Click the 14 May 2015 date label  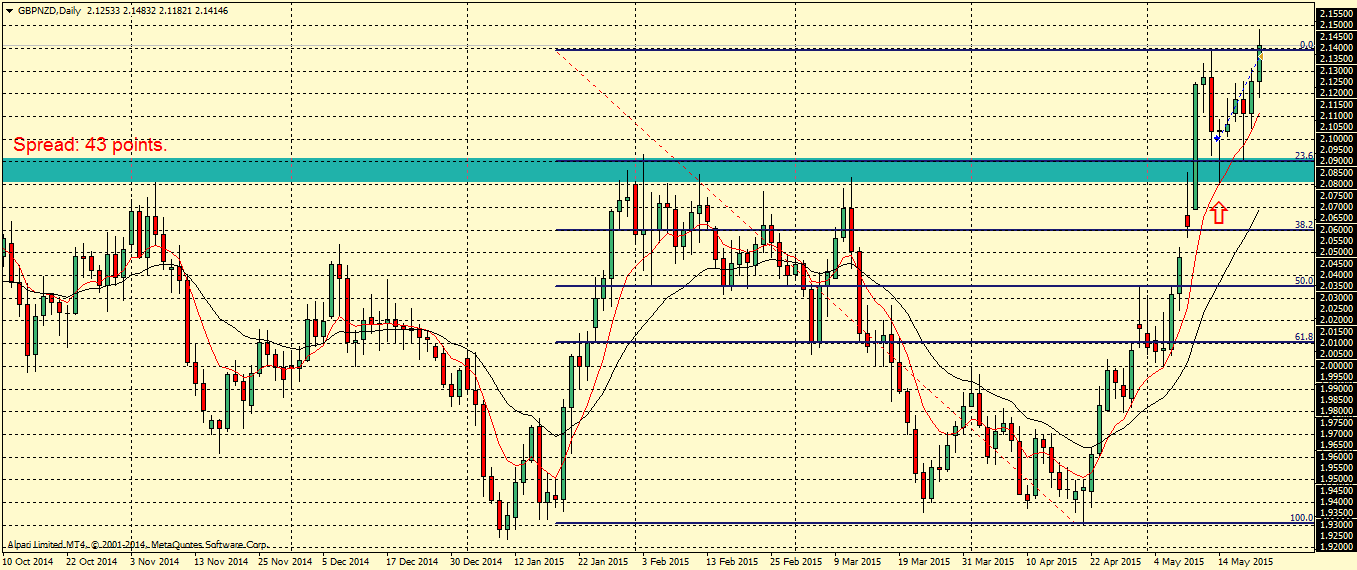1245,562
